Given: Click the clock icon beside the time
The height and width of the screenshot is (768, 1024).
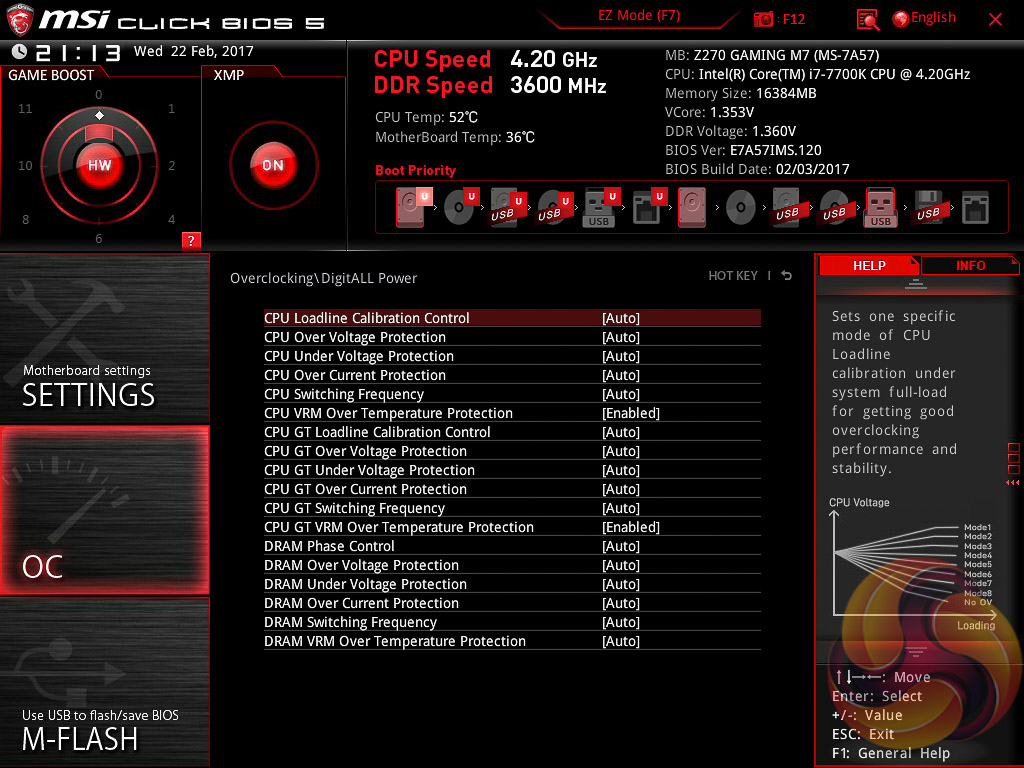Looking at the screenshot, I should (19, 52).
